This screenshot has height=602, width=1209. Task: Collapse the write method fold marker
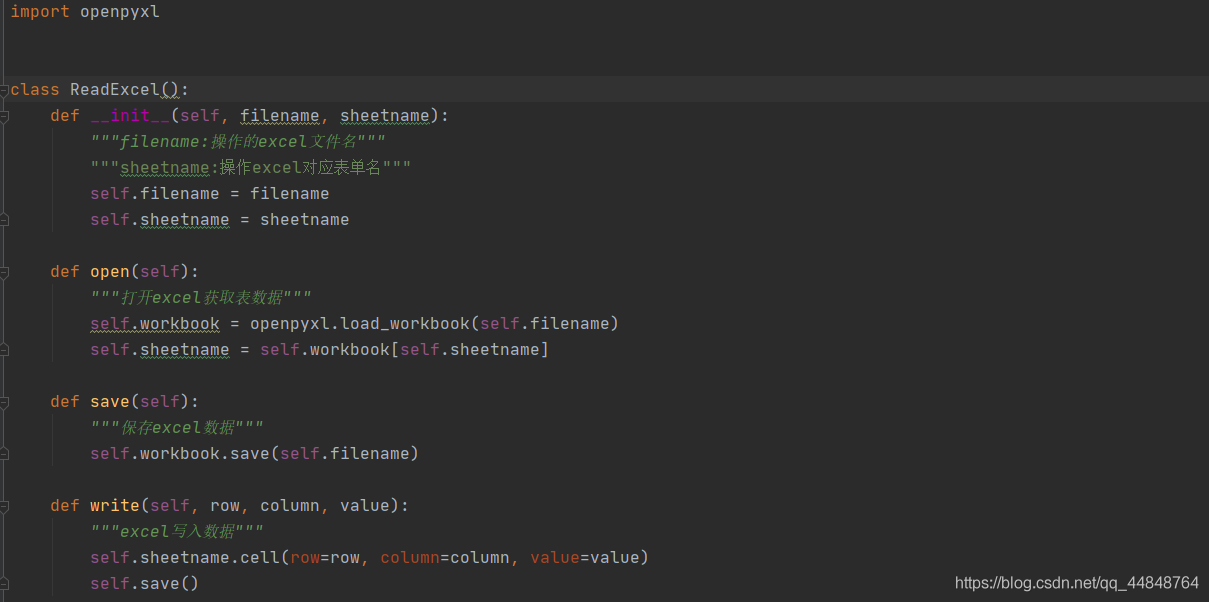tap(5, 506)
